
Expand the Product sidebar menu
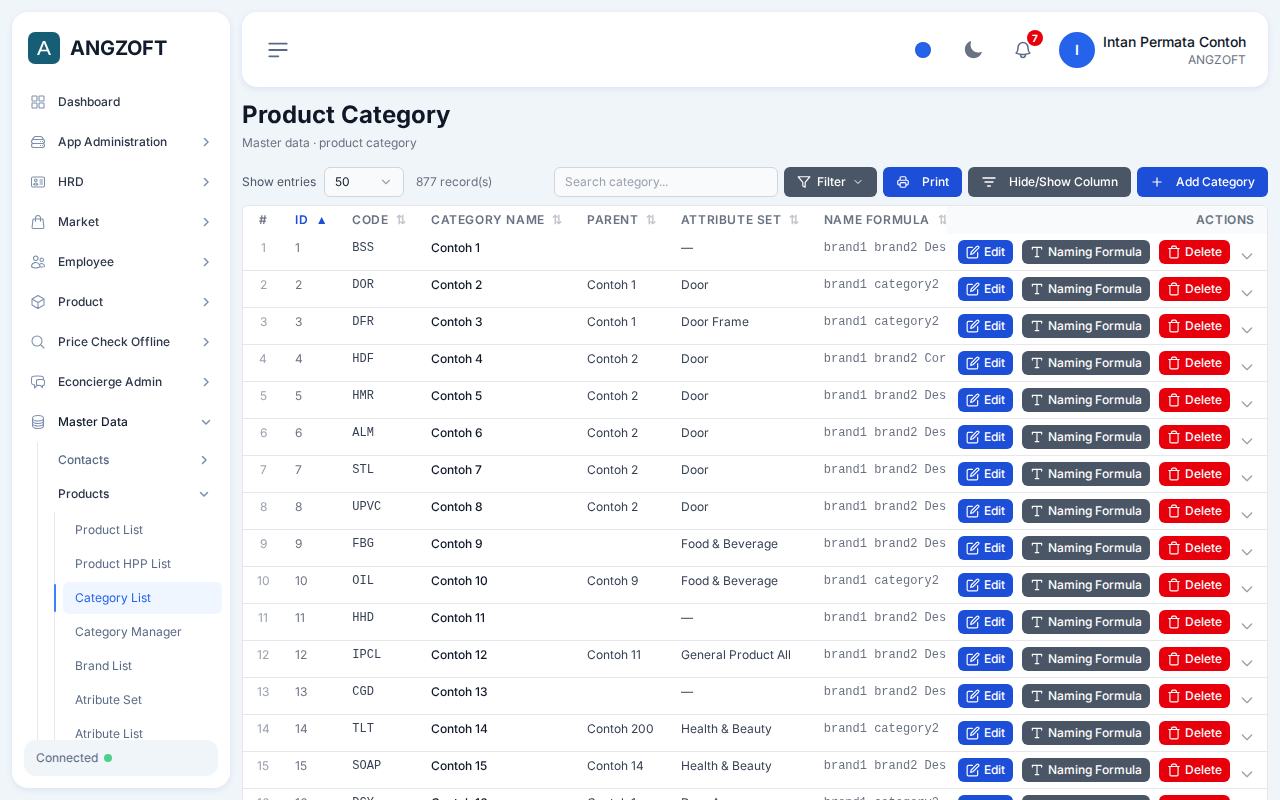tap(121, 302)
